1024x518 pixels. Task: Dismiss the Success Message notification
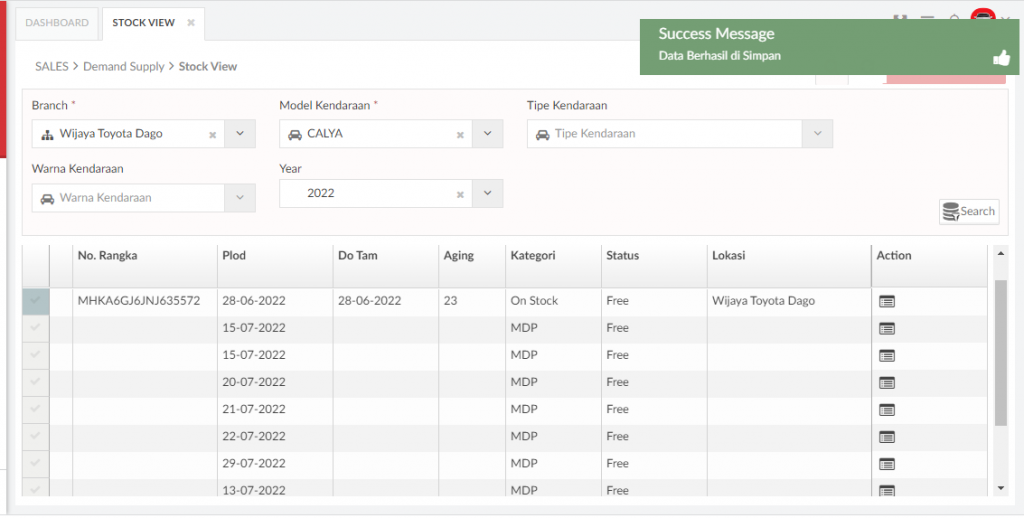[x=829, y=46]
